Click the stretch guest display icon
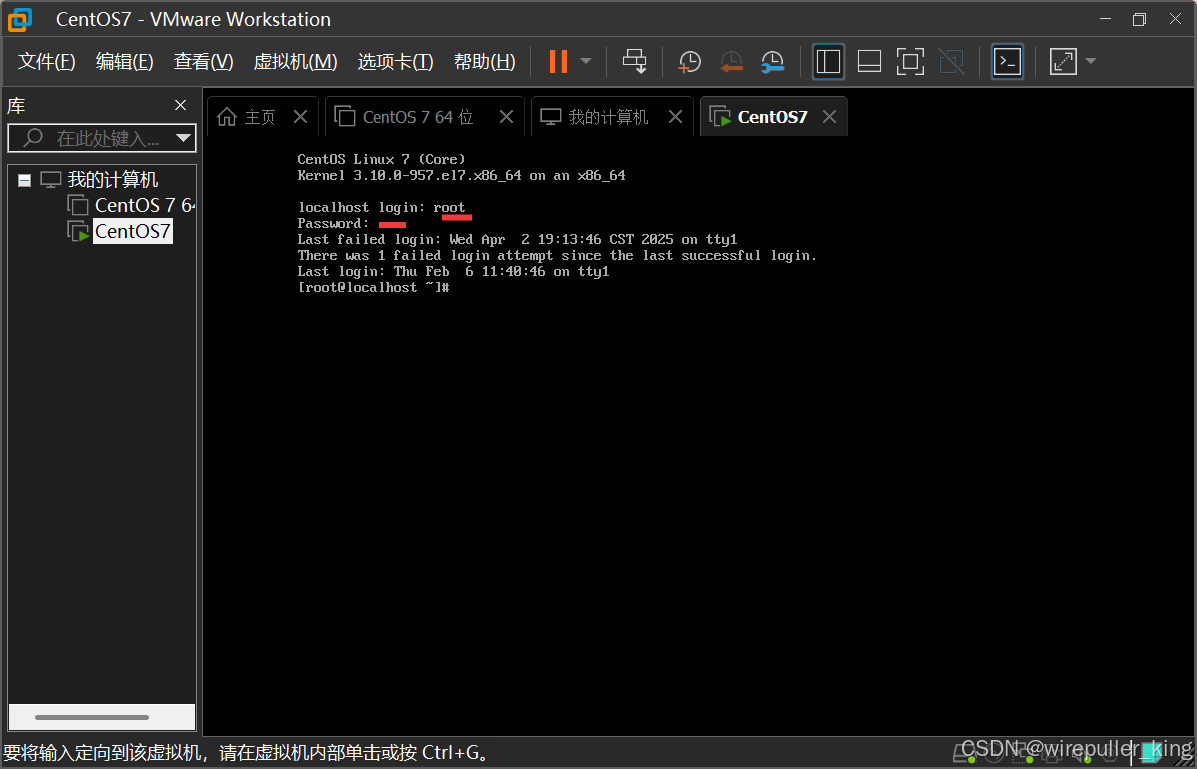Viewport: 1197px width, 769px height. 1063,61
